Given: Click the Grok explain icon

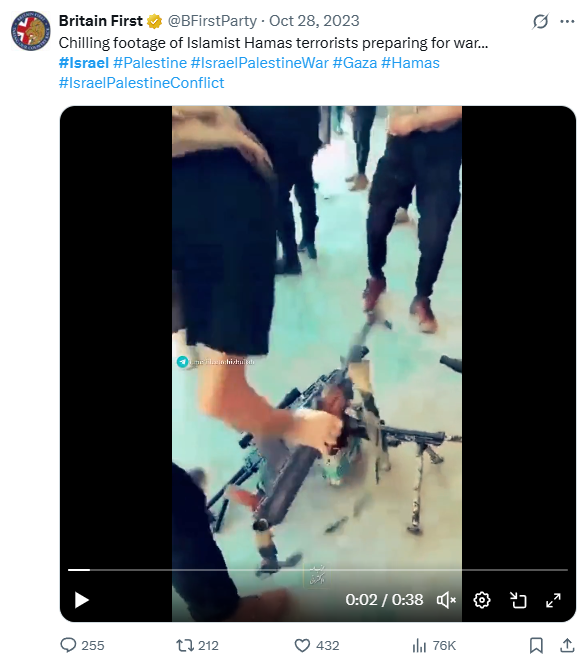Looking at the screenshot, I should point(541,21).
